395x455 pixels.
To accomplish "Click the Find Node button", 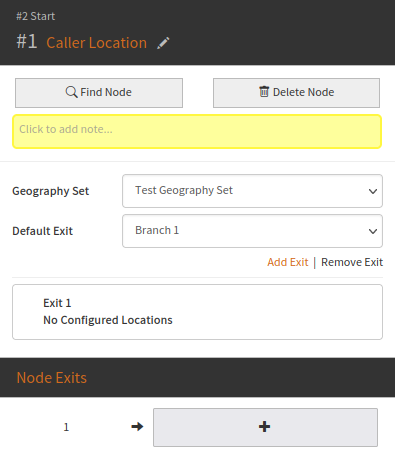I will tap(99, 93).
